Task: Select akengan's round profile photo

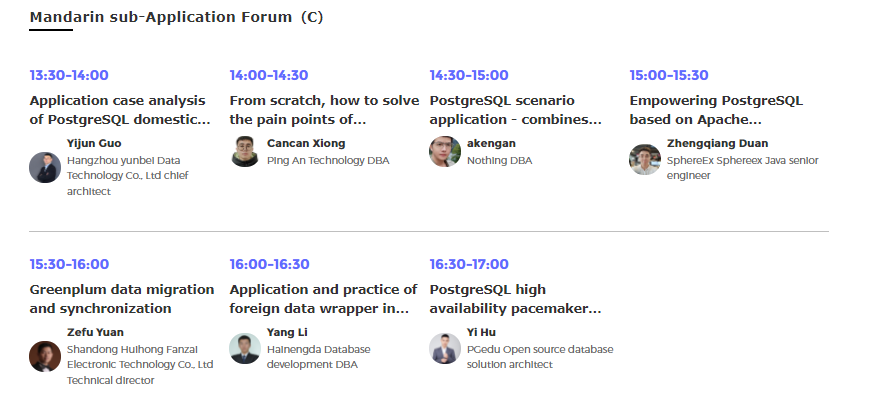Action: (x=445, y=152)
